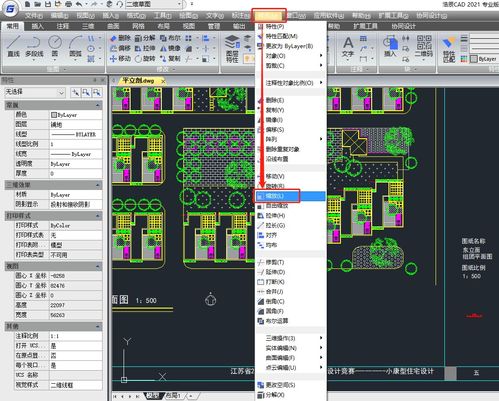Choose 更改为 ByLayer(B) menu entry
This screenshot has height=401, width=499.
[291, 46]
